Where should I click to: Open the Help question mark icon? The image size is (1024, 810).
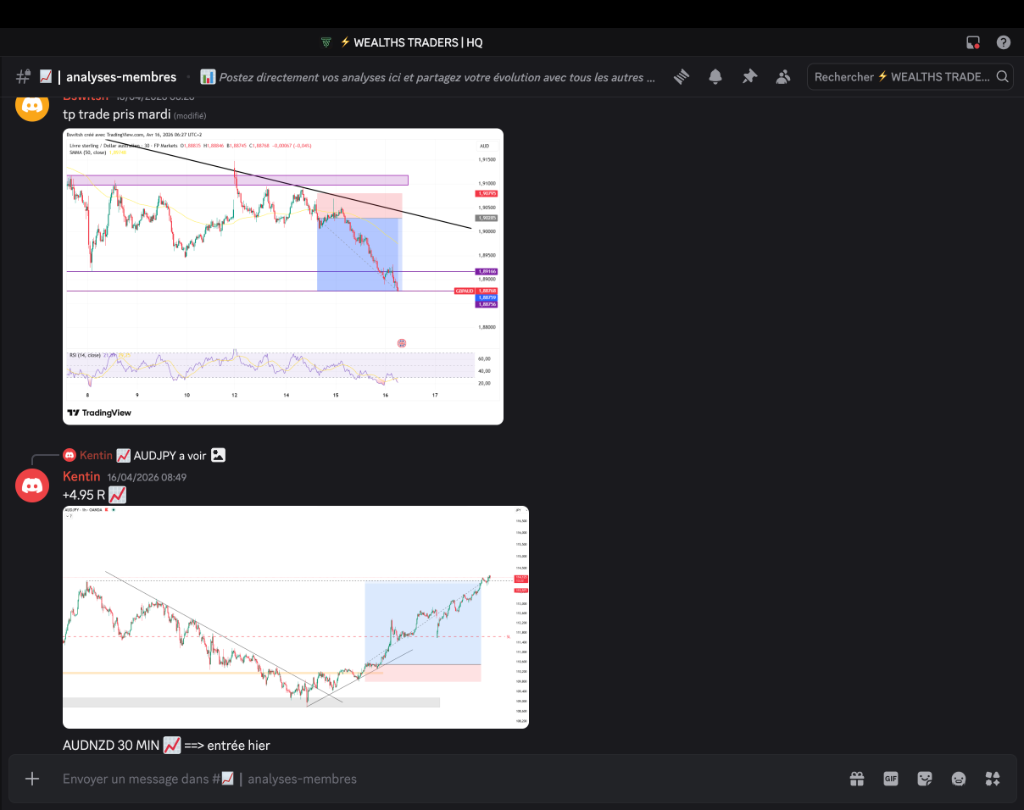[1004, 42]
